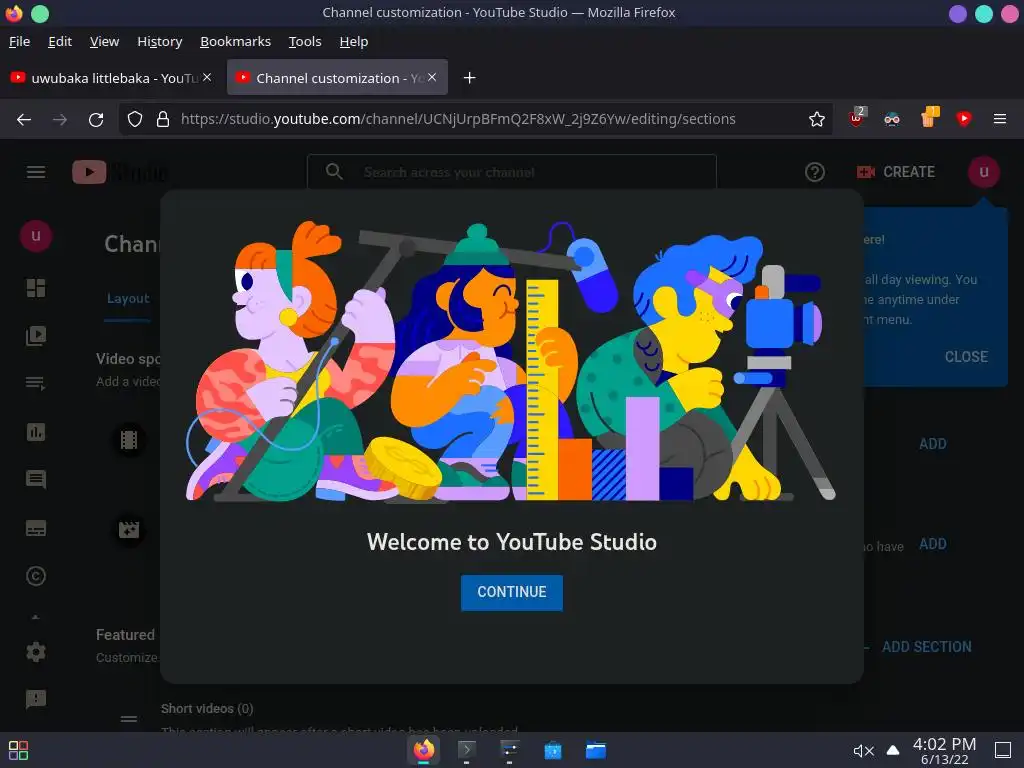Screen dimensions: 1024x768
Task: Open the Subtitles sidebar icon
Action: coord(36,528)
